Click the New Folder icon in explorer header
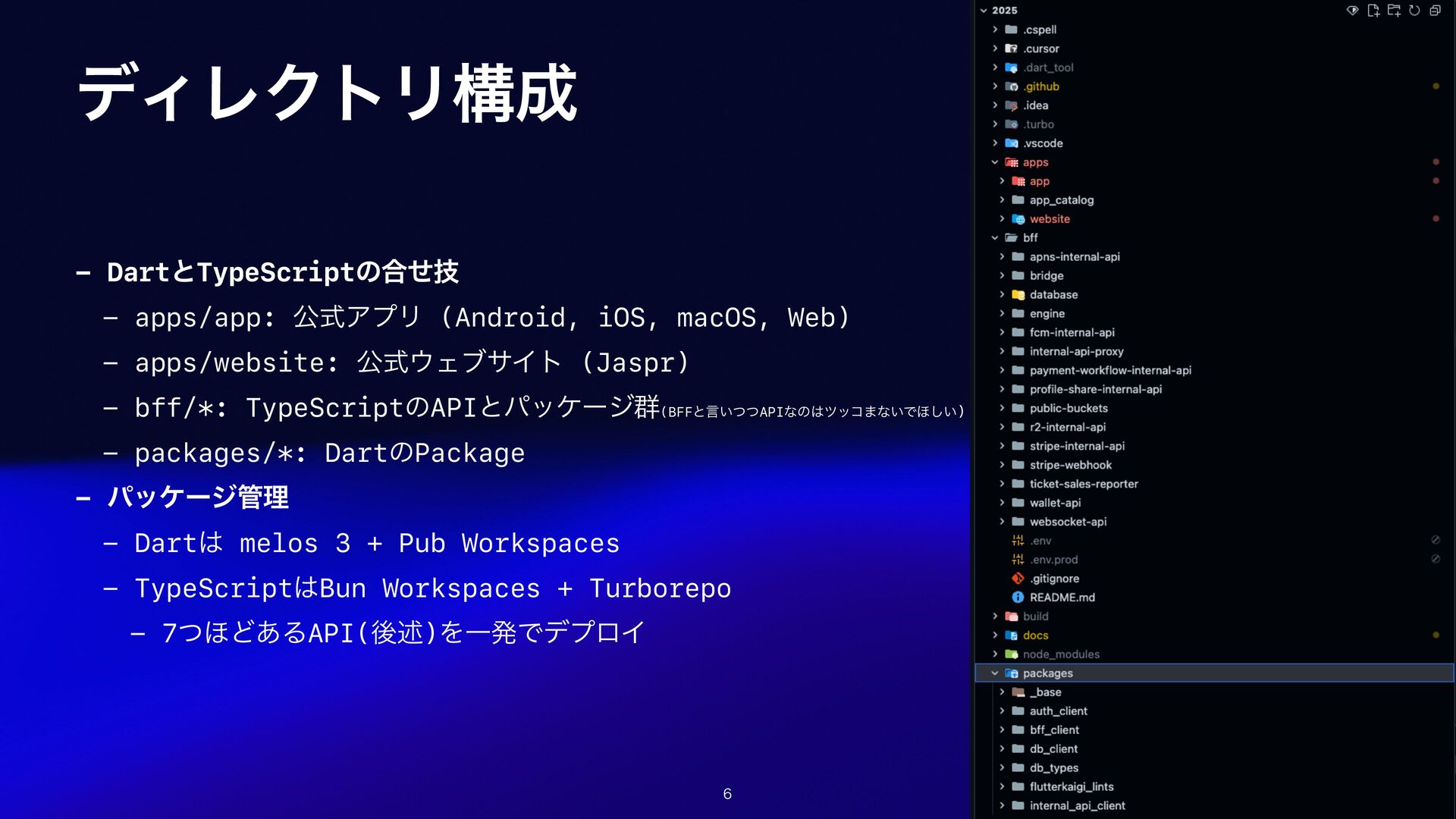Viewport: 1456px width, 819px height. (x=1393, y=10)
